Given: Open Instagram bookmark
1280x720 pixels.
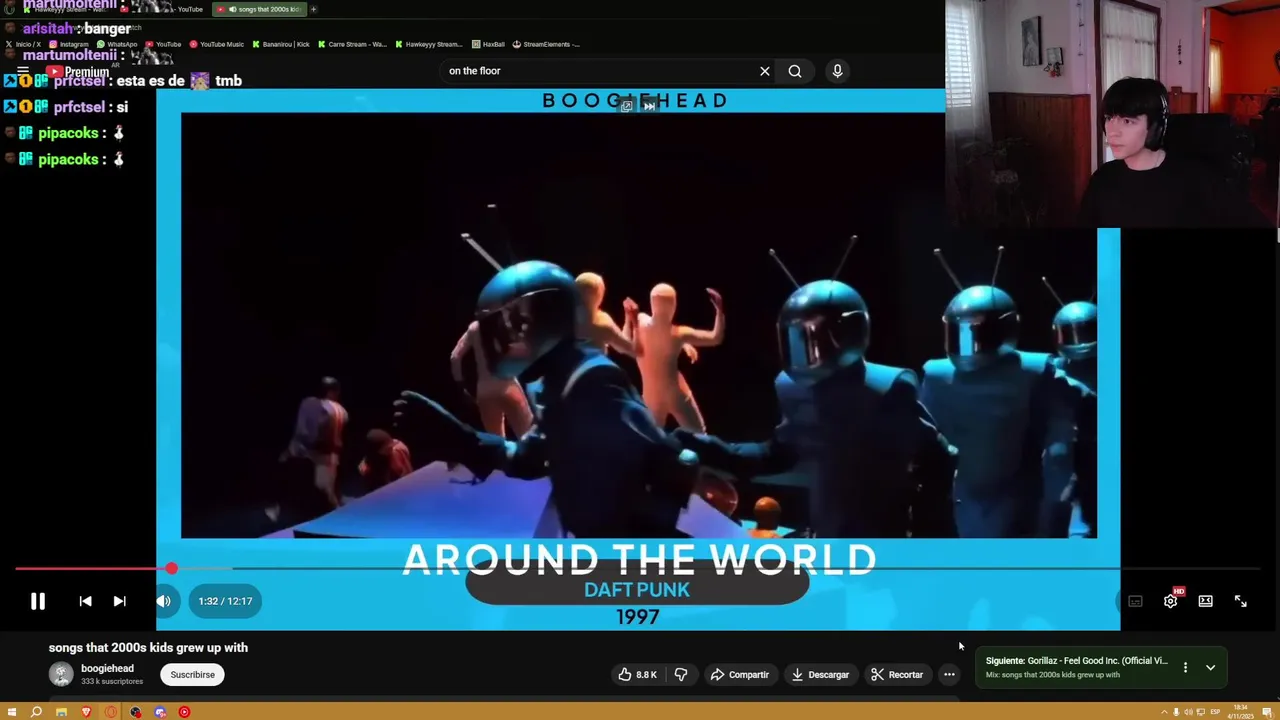Looking at the screenshot, I should tap(68, 44).
